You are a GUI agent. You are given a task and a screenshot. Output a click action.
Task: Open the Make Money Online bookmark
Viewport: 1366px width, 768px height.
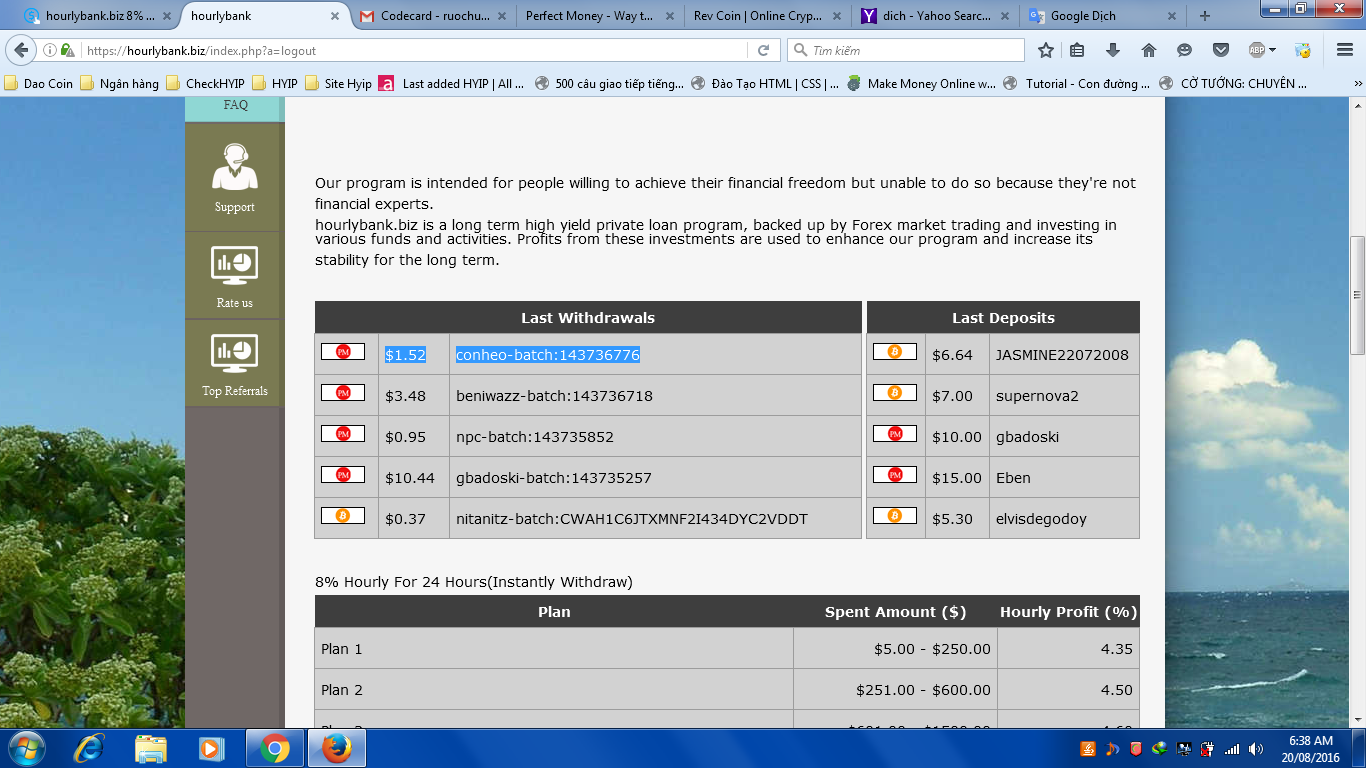coord(922,84)
